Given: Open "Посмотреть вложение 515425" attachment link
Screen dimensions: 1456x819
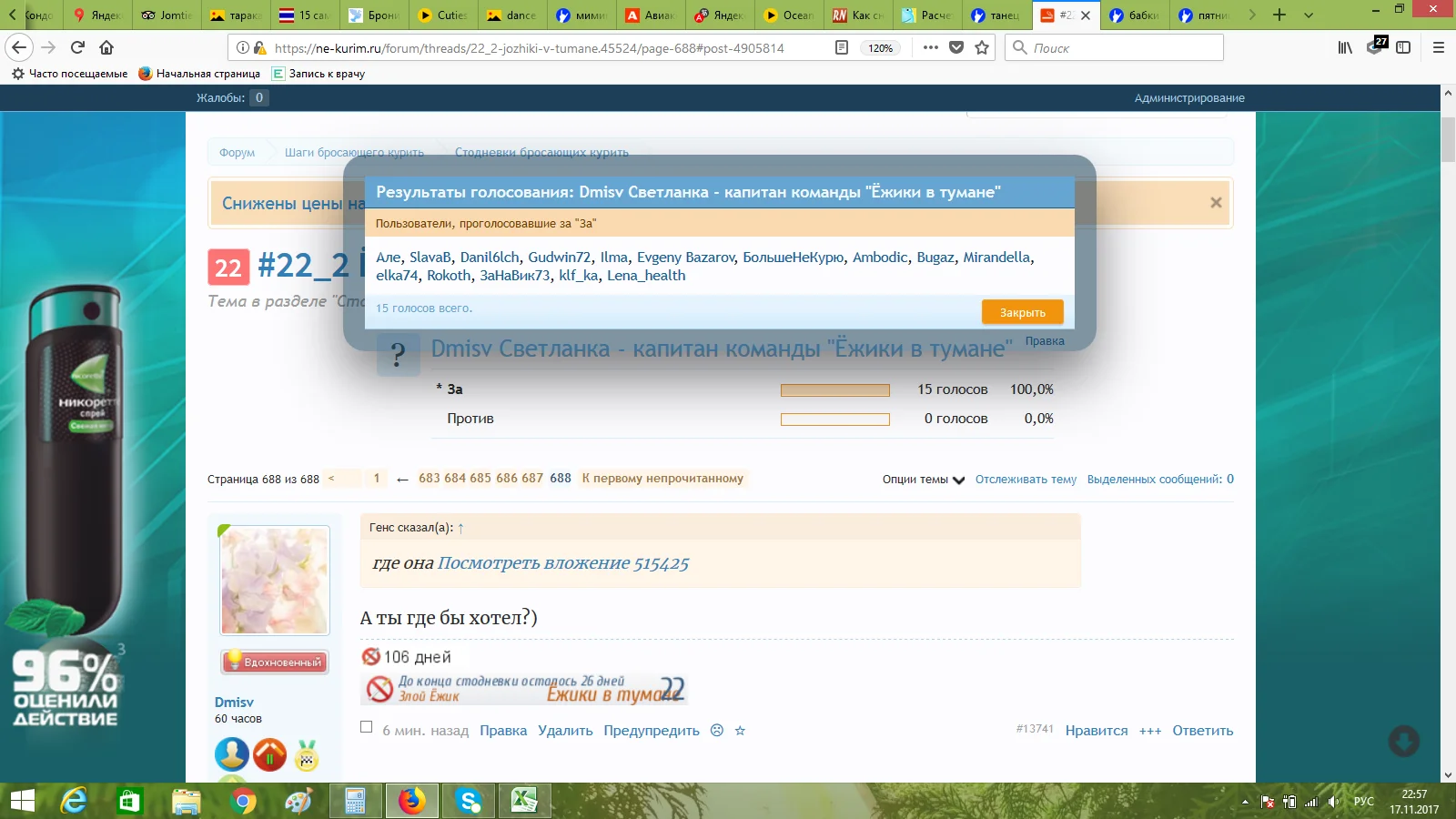Looking at the screenshot, I should pos(563,563).
